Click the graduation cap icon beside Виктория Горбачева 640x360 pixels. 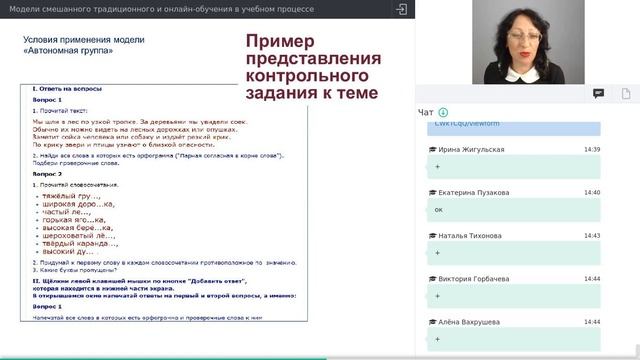433,279
